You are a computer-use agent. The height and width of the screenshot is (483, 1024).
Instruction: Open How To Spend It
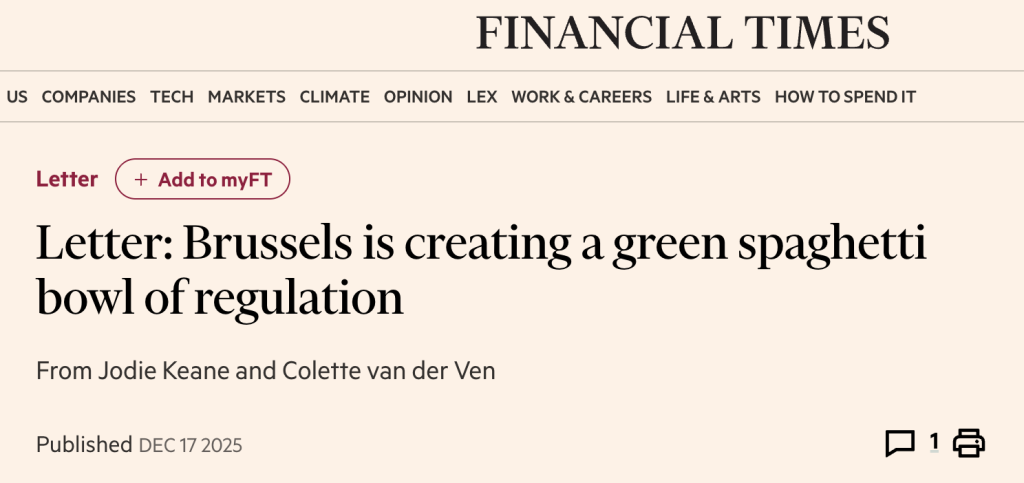[x=845, y=97]
